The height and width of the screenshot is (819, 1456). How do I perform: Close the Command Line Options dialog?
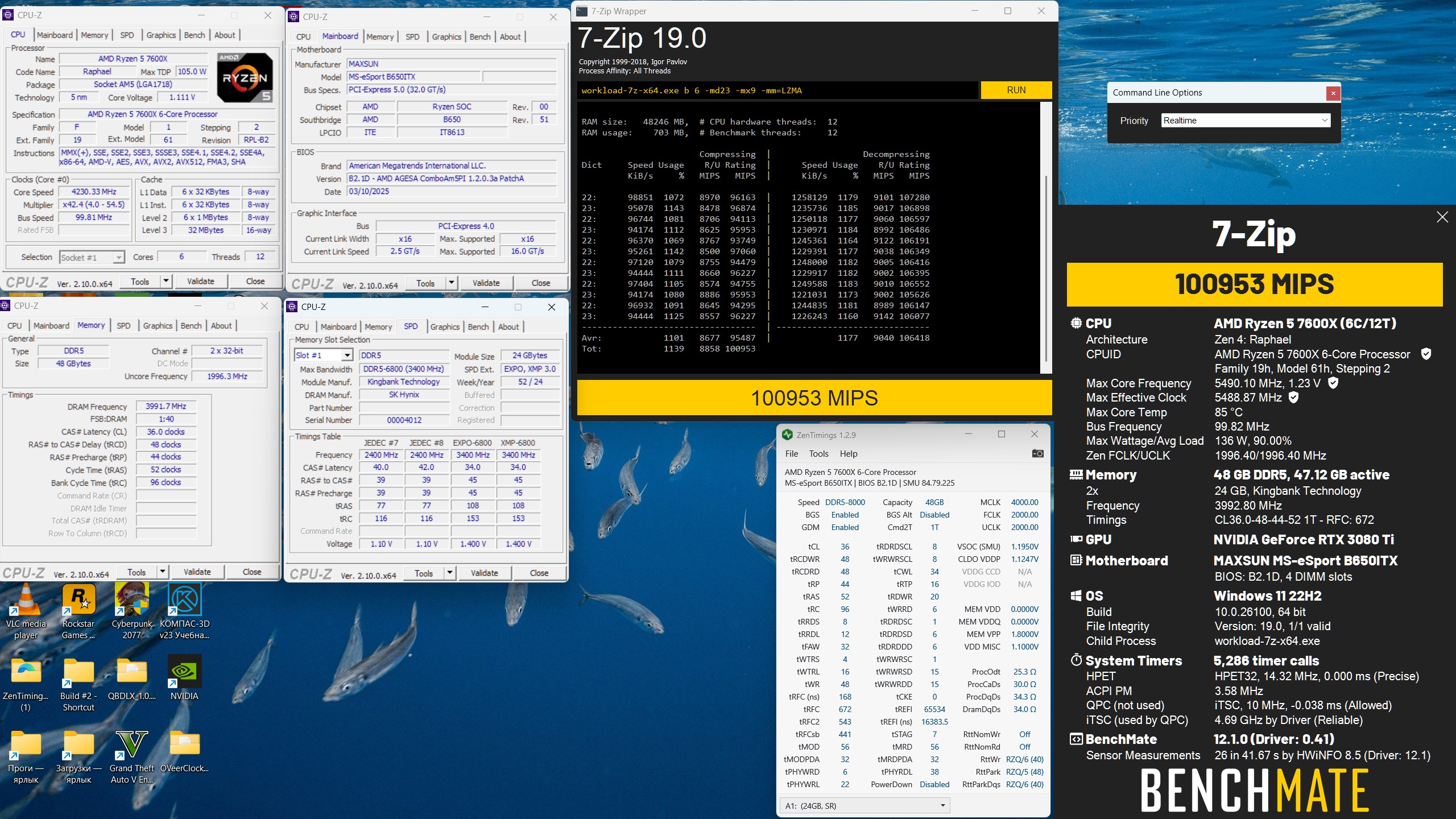[x=1333, y=93]
